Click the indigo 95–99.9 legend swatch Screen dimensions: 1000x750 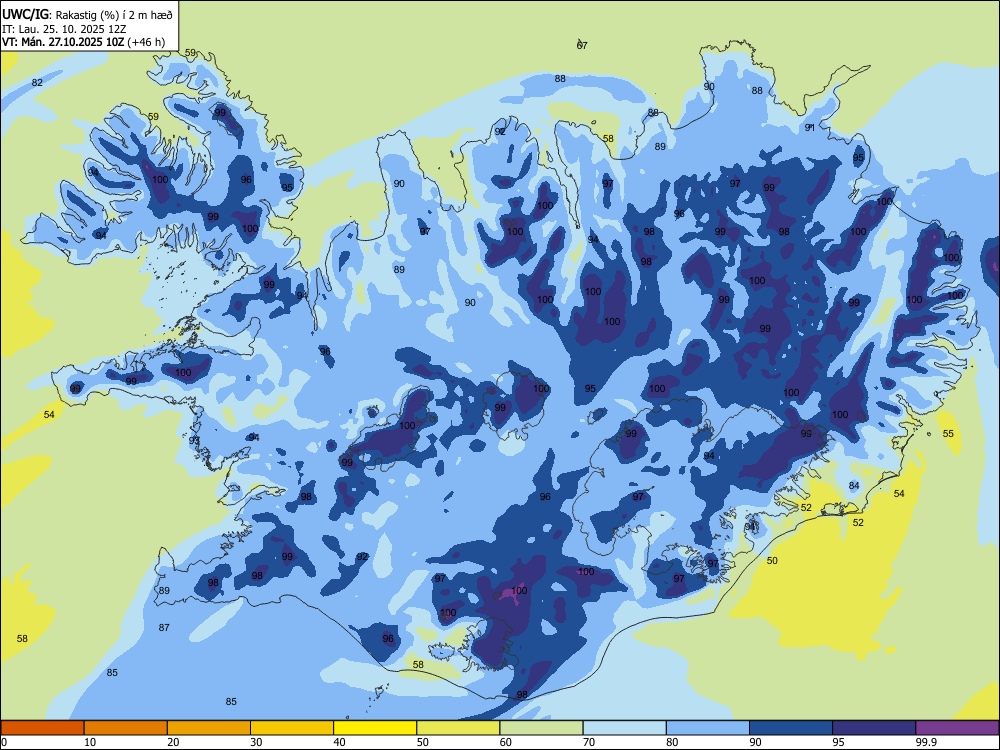click(x=874, y=728)
